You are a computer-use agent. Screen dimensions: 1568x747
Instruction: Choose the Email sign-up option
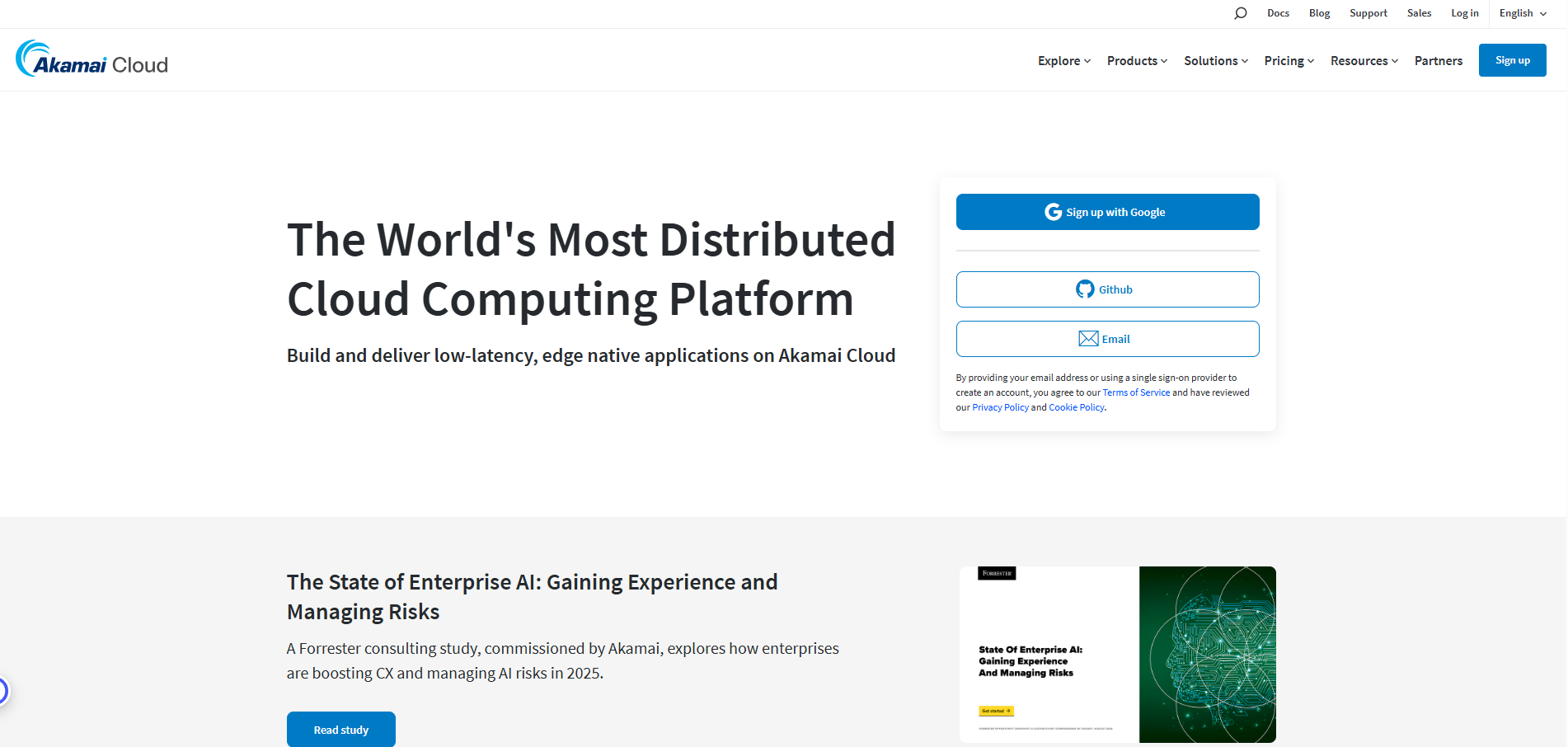pyautogui.click(x=1107, y=339)
